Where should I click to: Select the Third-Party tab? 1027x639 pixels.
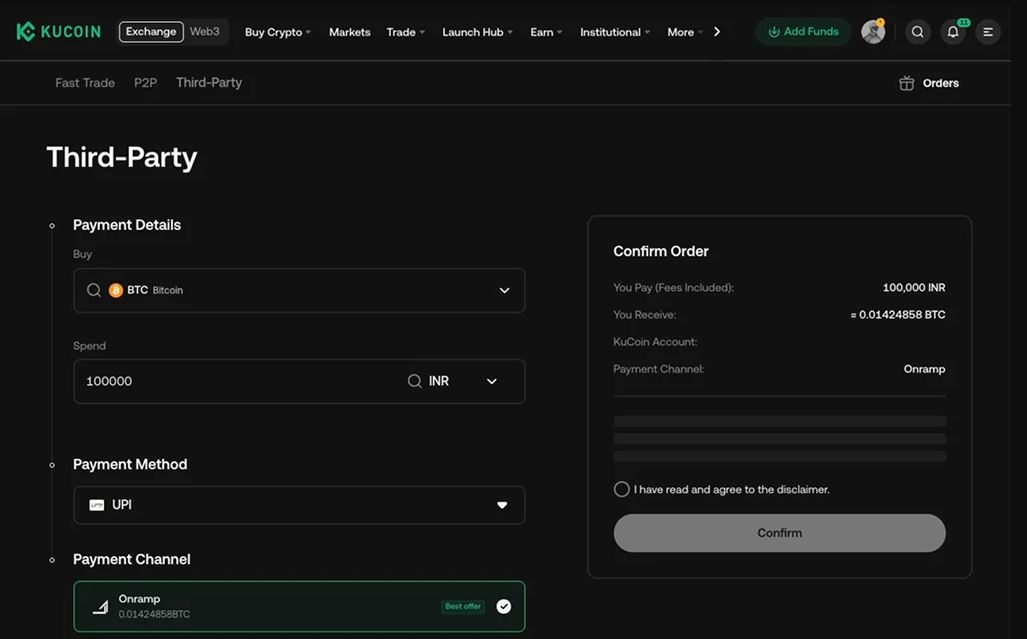209,82
